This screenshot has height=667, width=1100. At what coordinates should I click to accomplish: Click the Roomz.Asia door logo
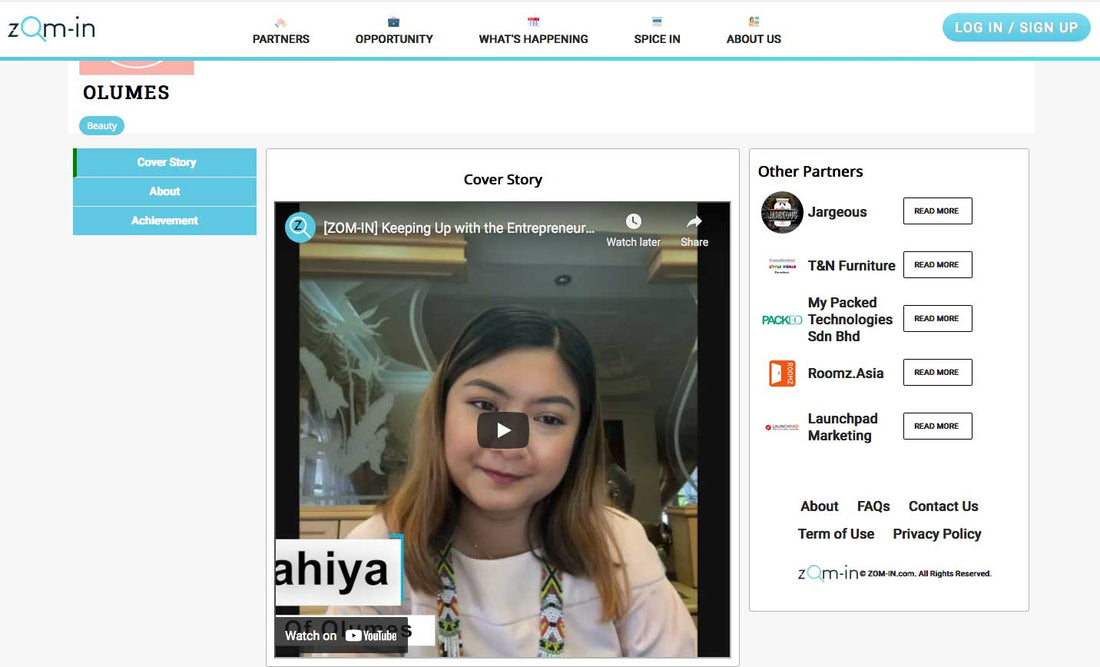(x=782, y=373)
